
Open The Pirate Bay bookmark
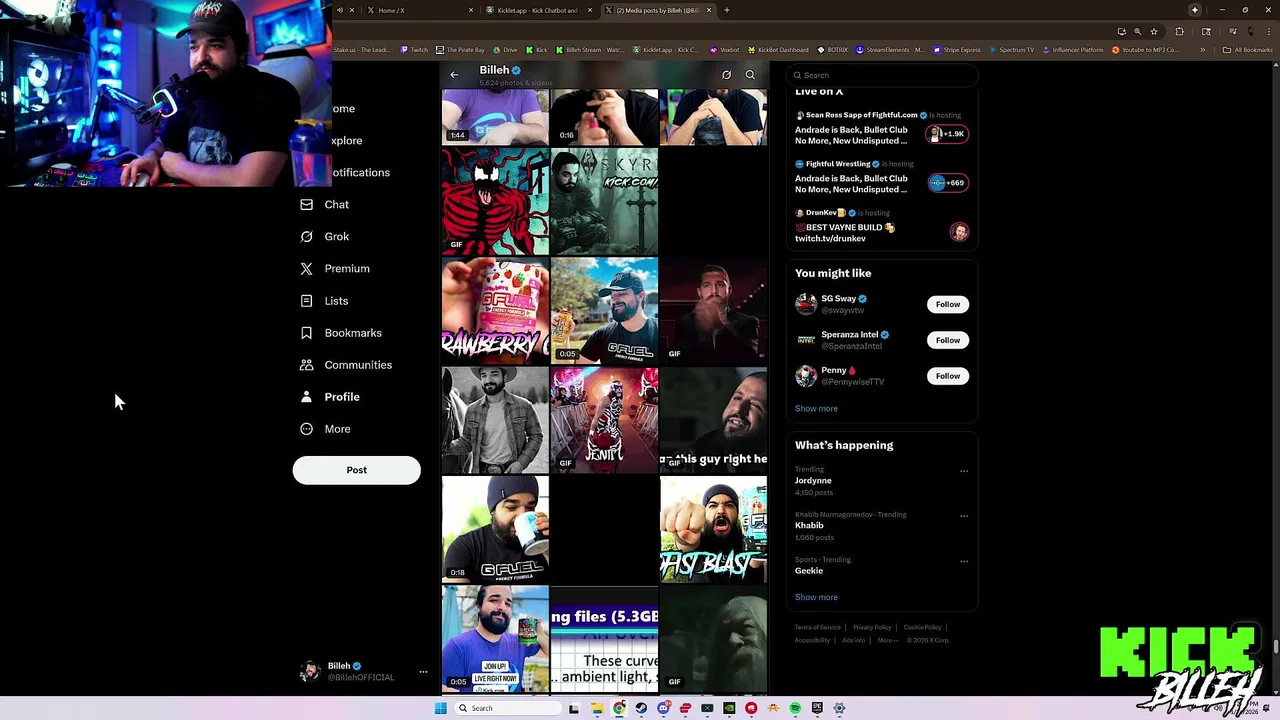[461, 50]
